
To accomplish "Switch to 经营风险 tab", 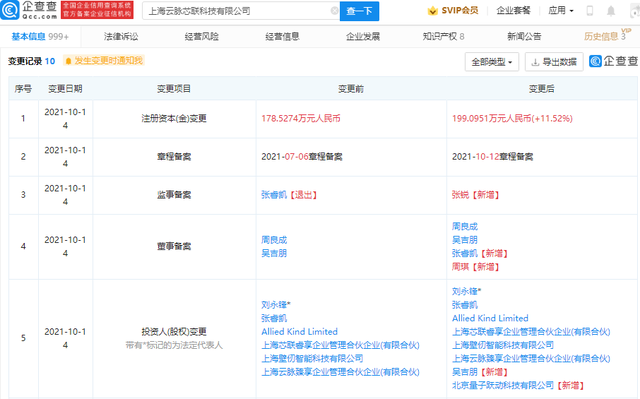I will [x=202, y=37].
